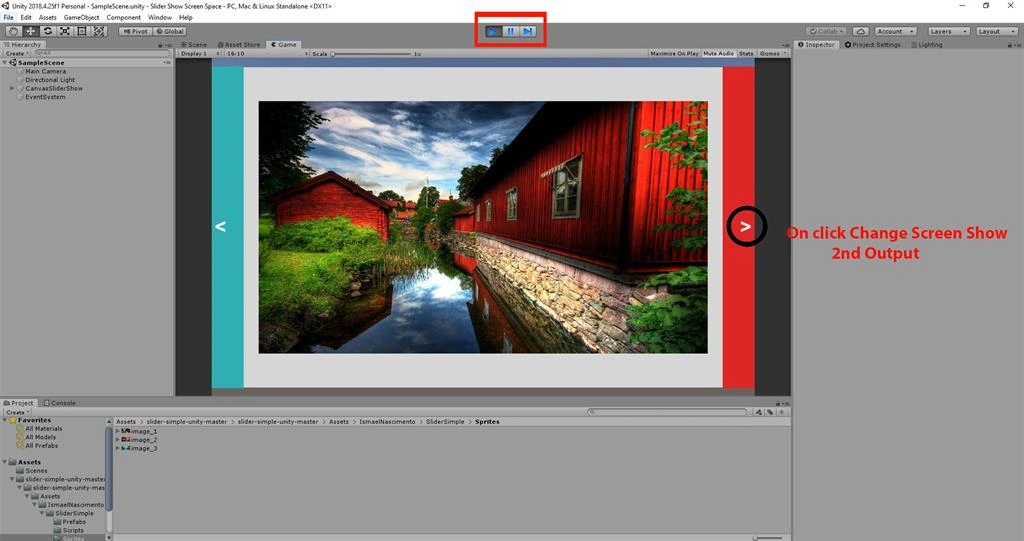Pause the running game
Image resolution: width=1024 pixels, height=541 pixels.
coord(511,31)
